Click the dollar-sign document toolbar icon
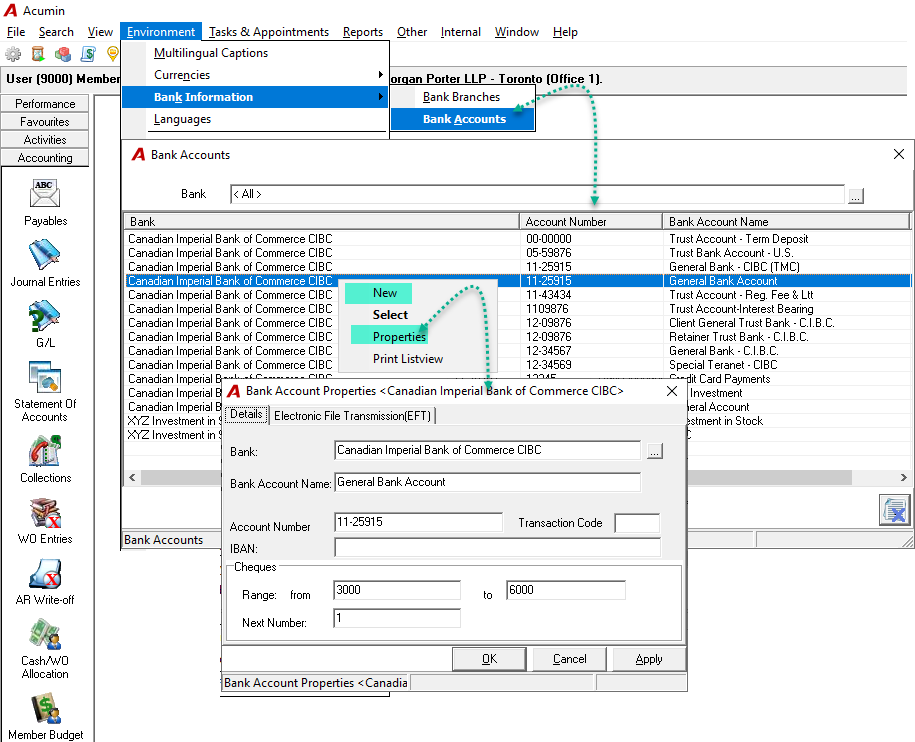The image size is (915, 742). pyautogui.click(x=88, y=54)
